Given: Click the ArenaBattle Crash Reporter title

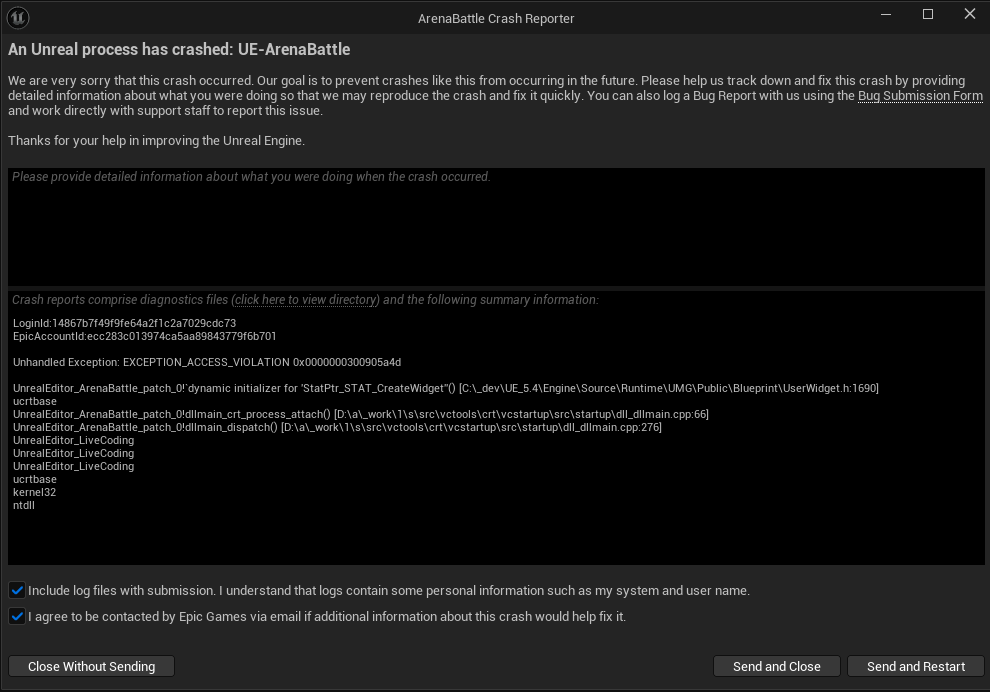Looking at the screenshot, I should point(496,19).
